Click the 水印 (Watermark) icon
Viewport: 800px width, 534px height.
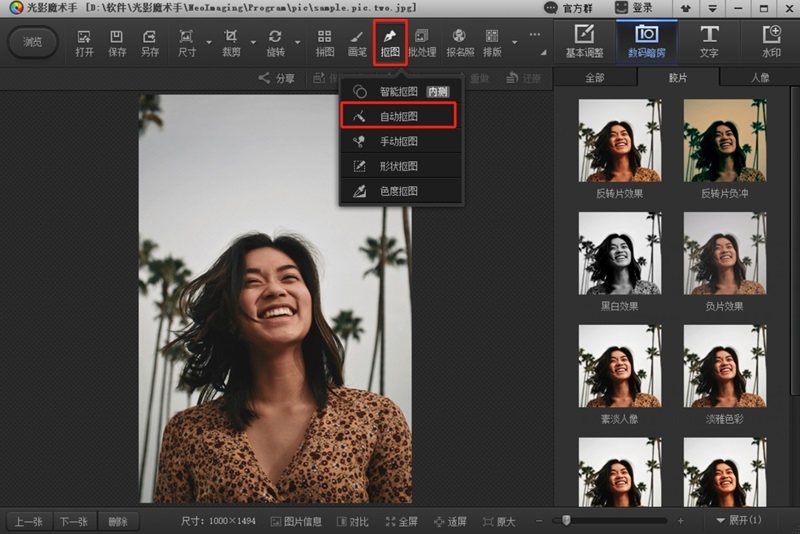[771, 41]
